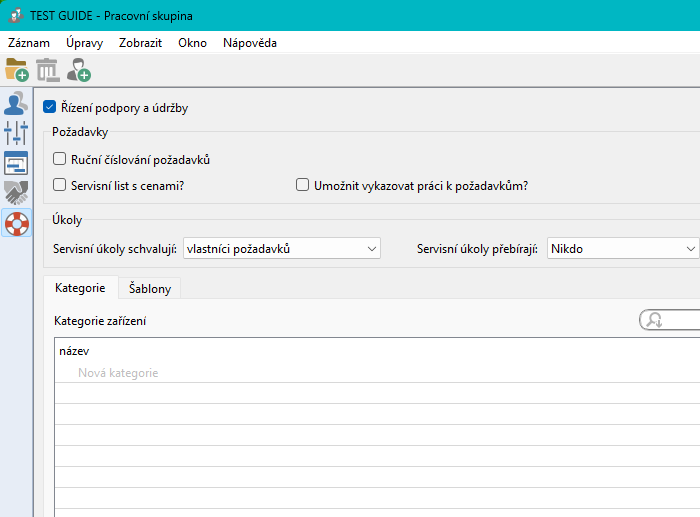700x517 pixels.
Task: Expand Servisní úkoly přebírají dropdown
Action: point(622,248)
